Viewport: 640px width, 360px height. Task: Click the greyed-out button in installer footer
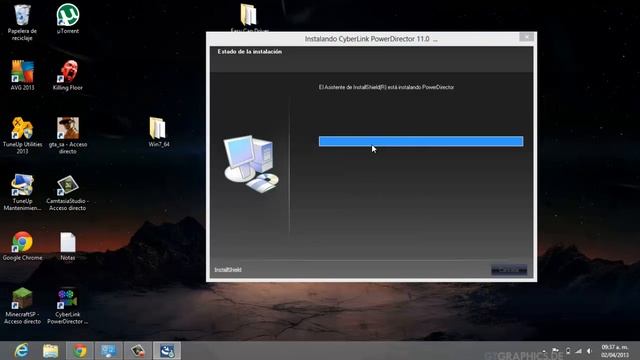click(509, 270)
